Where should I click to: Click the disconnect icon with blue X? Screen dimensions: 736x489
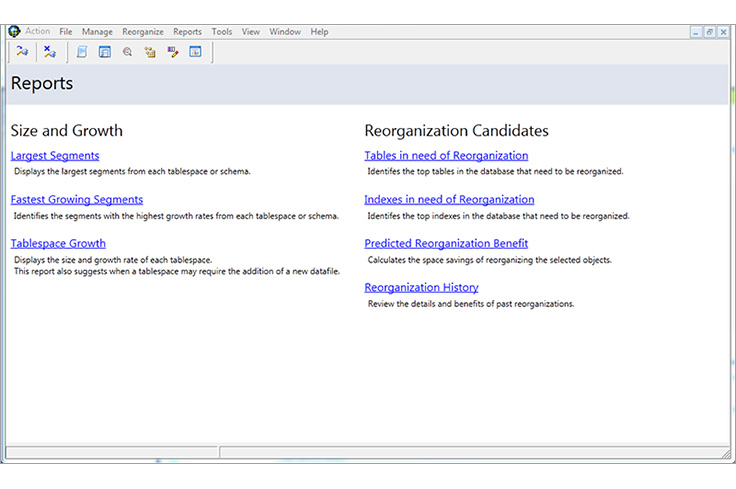click(49, 51)
